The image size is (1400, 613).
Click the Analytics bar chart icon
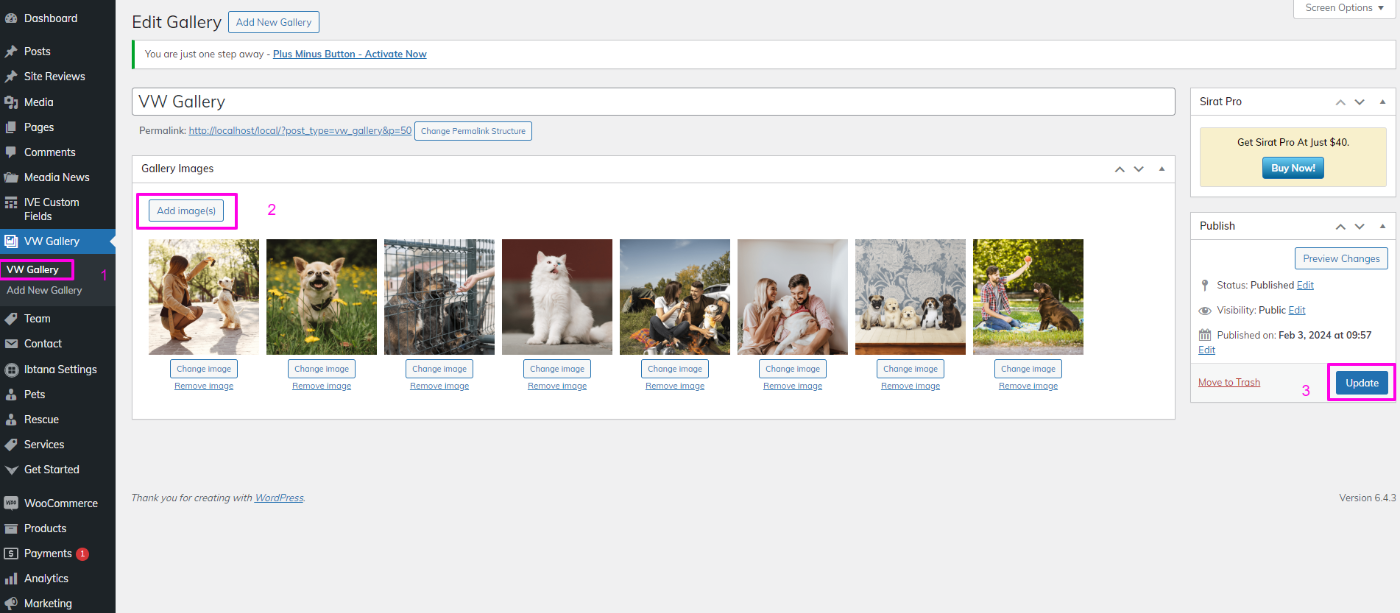tap(11, 578)
